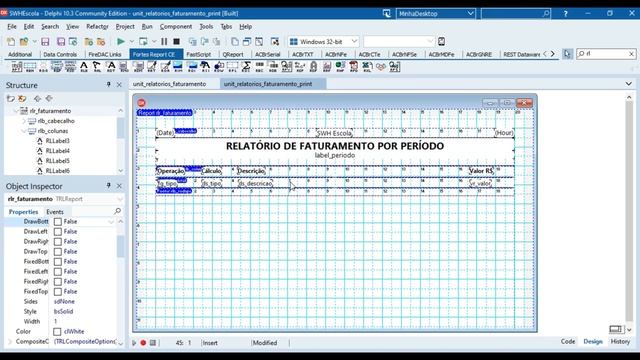Toggle the DrawRight checkbox

(x=58, y=242)
